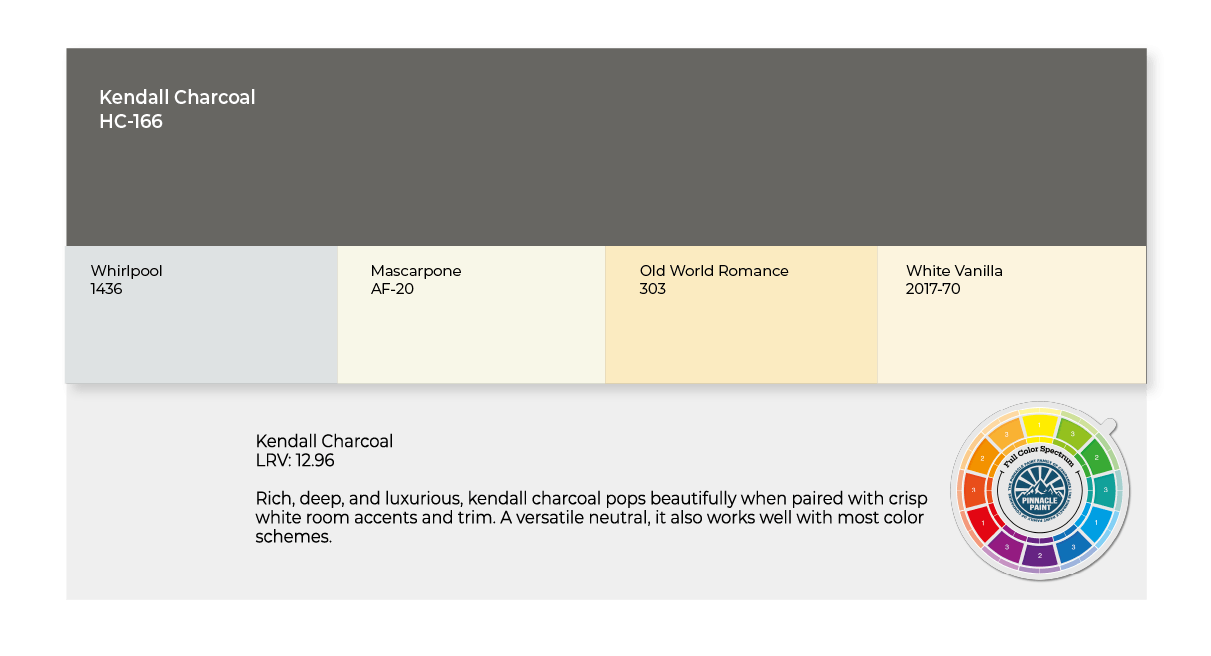1211x656 pixels.
Task: Choose the magenta wheel segment
Action: pyautogui.click(x=1005, y=546)
